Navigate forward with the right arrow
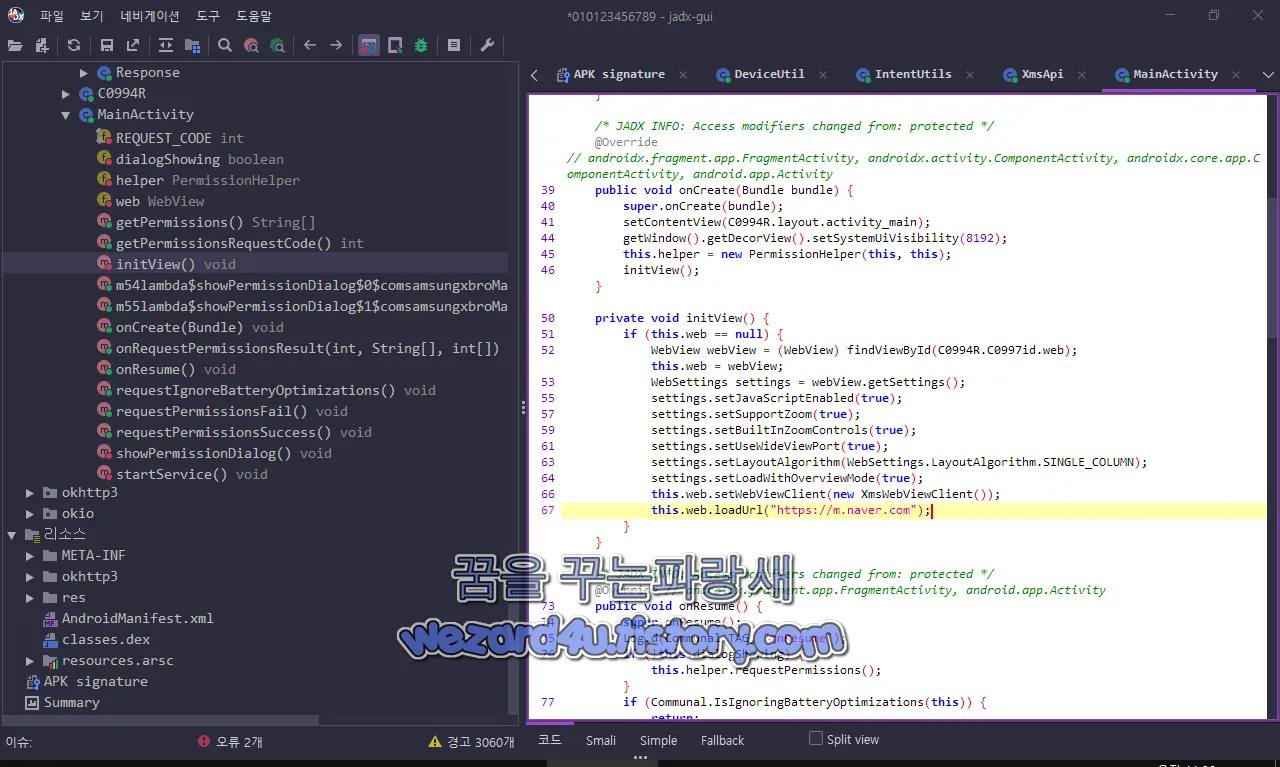Screen dimensions: 1280x767 (x=336, y=45)
